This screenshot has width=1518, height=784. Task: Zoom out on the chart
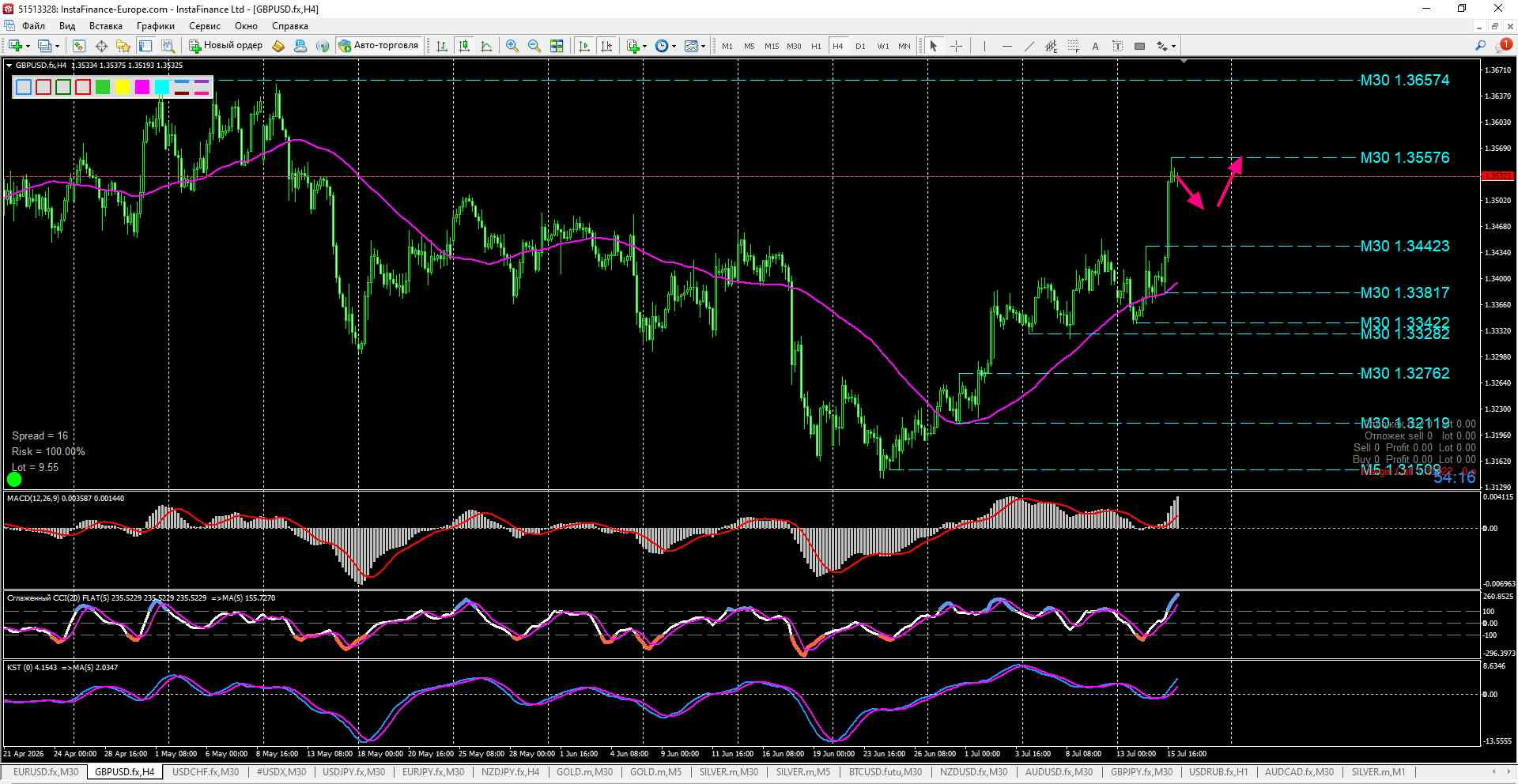coord(534,46)
